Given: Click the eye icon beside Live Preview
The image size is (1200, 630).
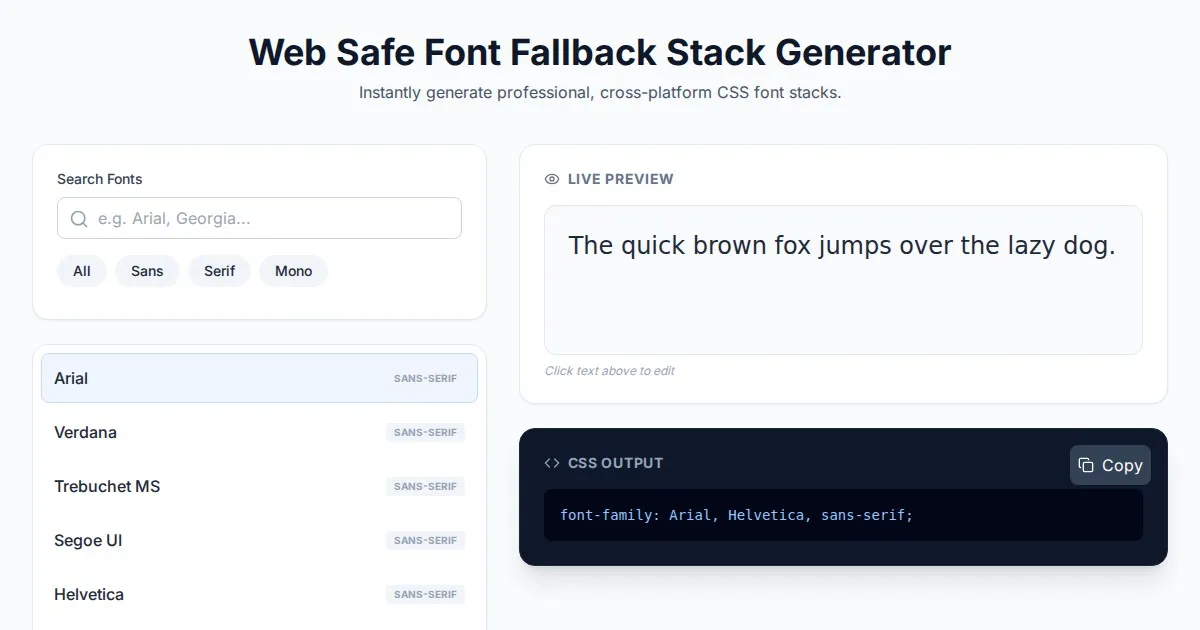Looking at the screenshot, I should pos(552,179).
